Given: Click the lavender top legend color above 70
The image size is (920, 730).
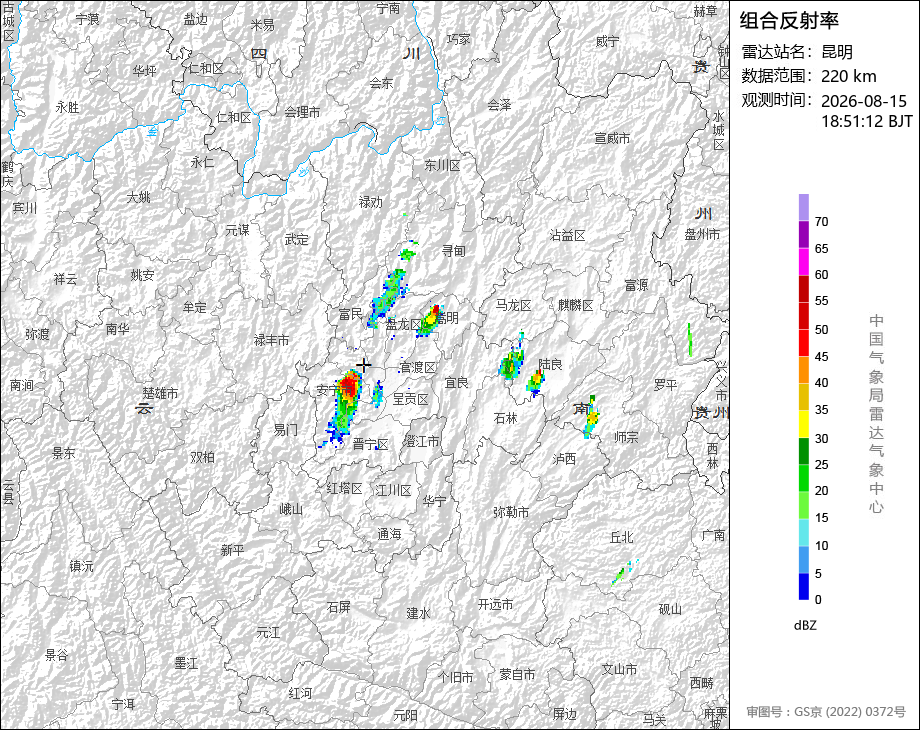Looking at the screenshot, I should (804, 207).
